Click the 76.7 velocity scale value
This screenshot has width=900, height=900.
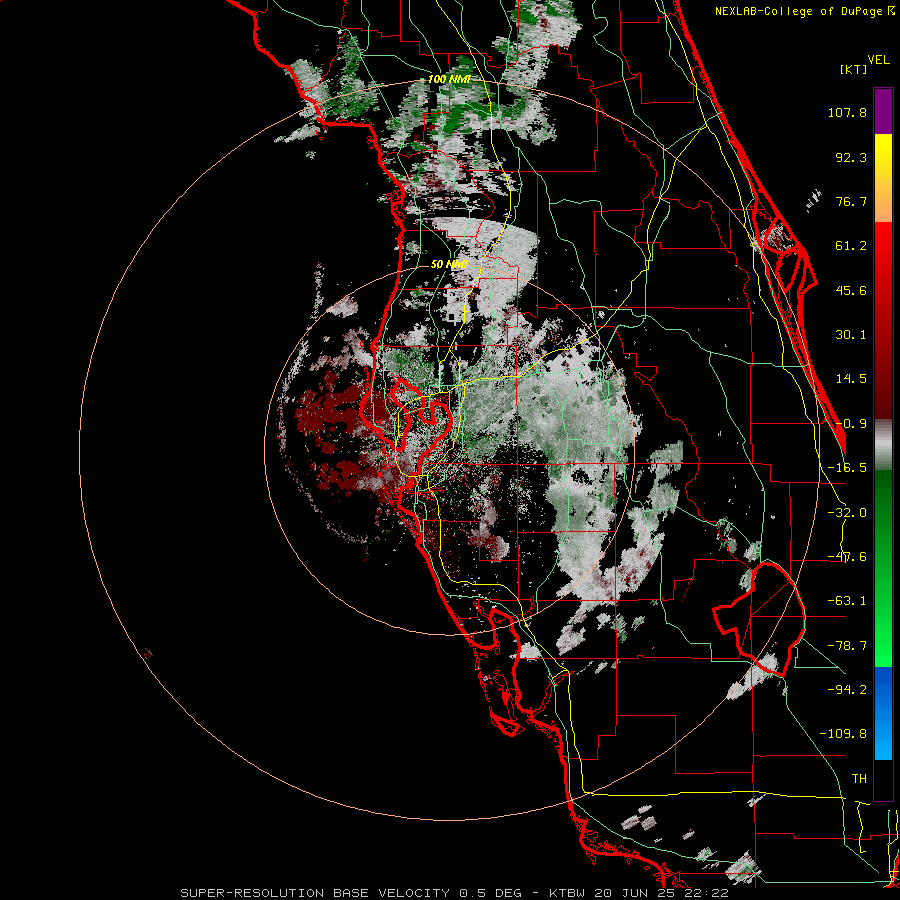[x=851, y=201]
